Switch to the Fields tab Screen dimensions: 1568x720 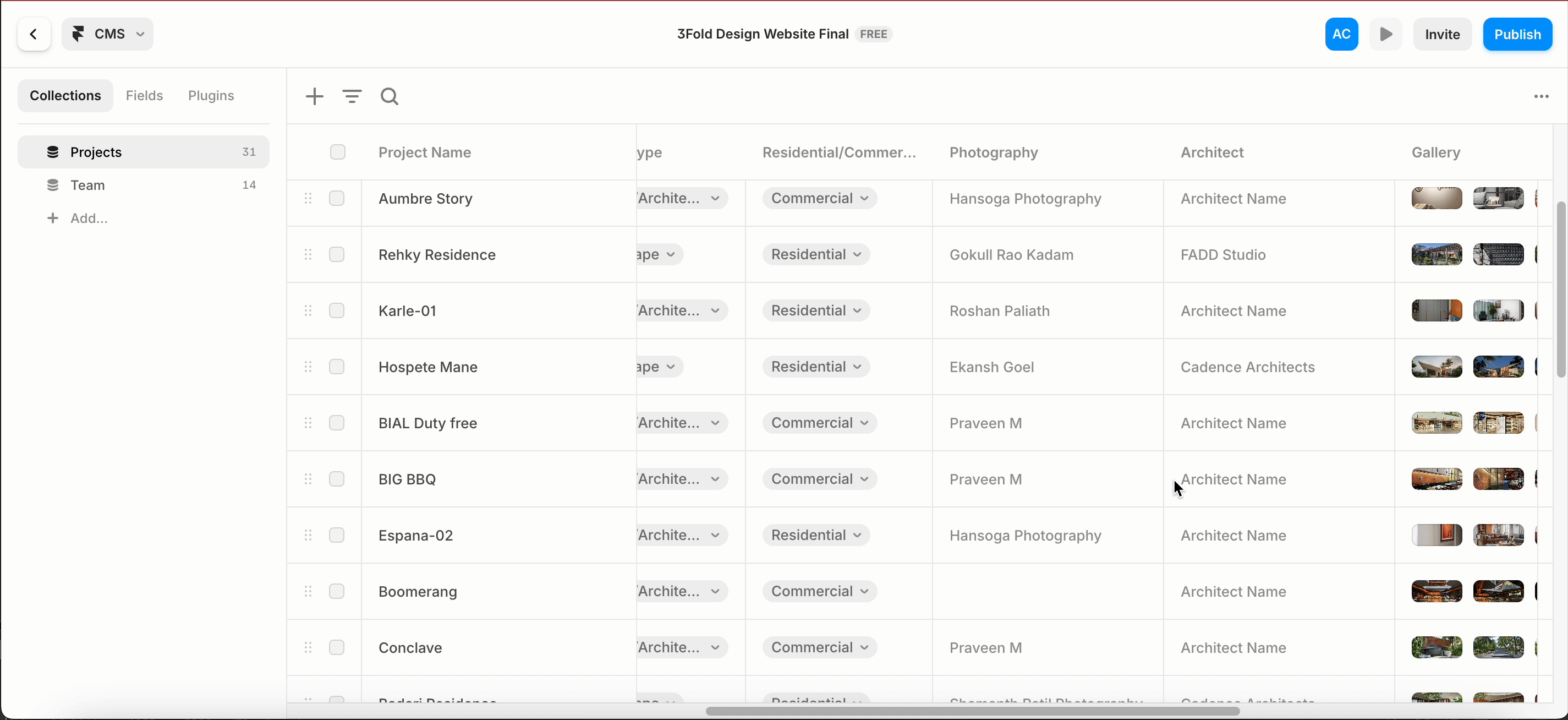click(x=144, y=96)
